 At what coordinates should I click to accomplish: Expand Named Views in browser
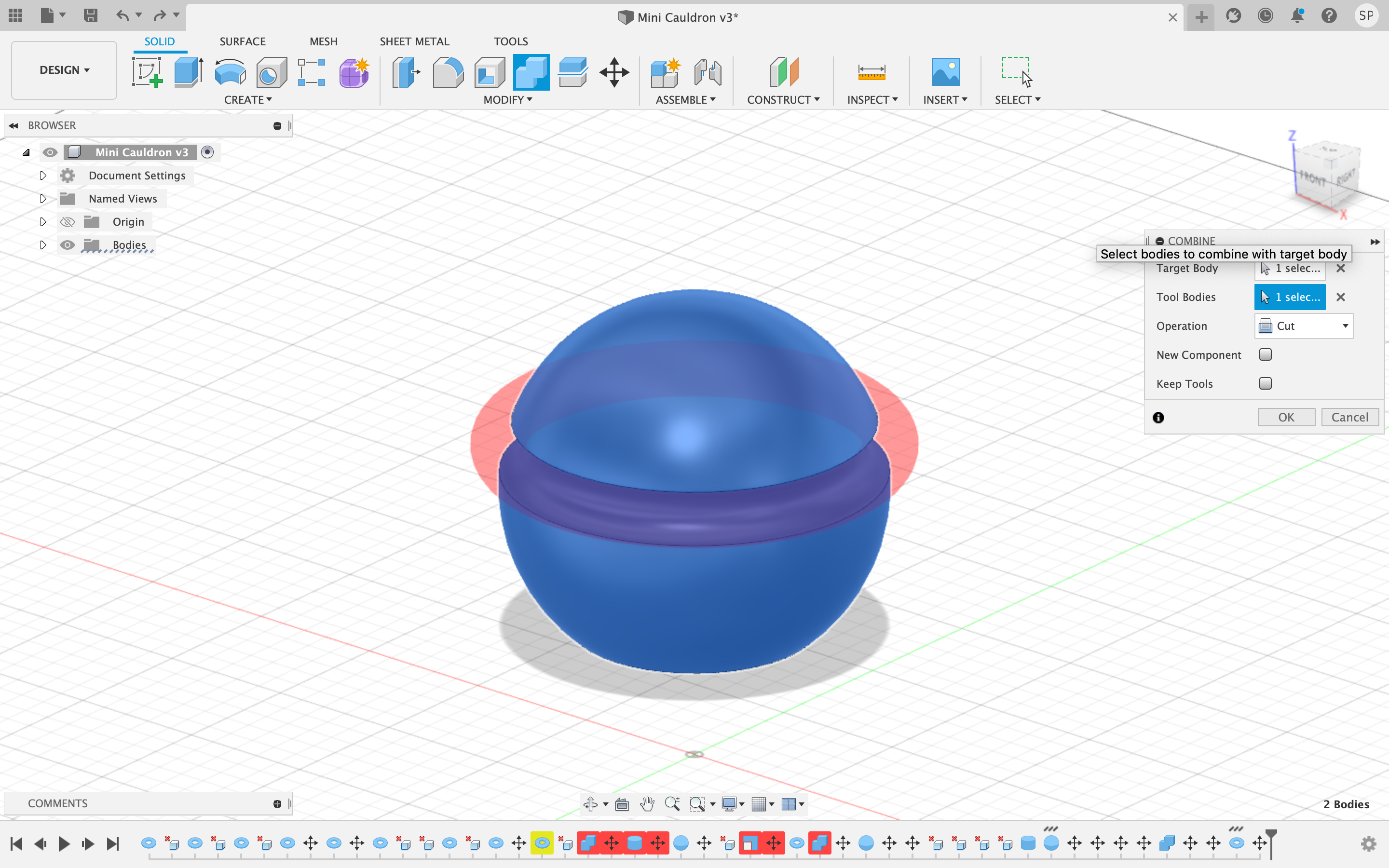(43, 199)
